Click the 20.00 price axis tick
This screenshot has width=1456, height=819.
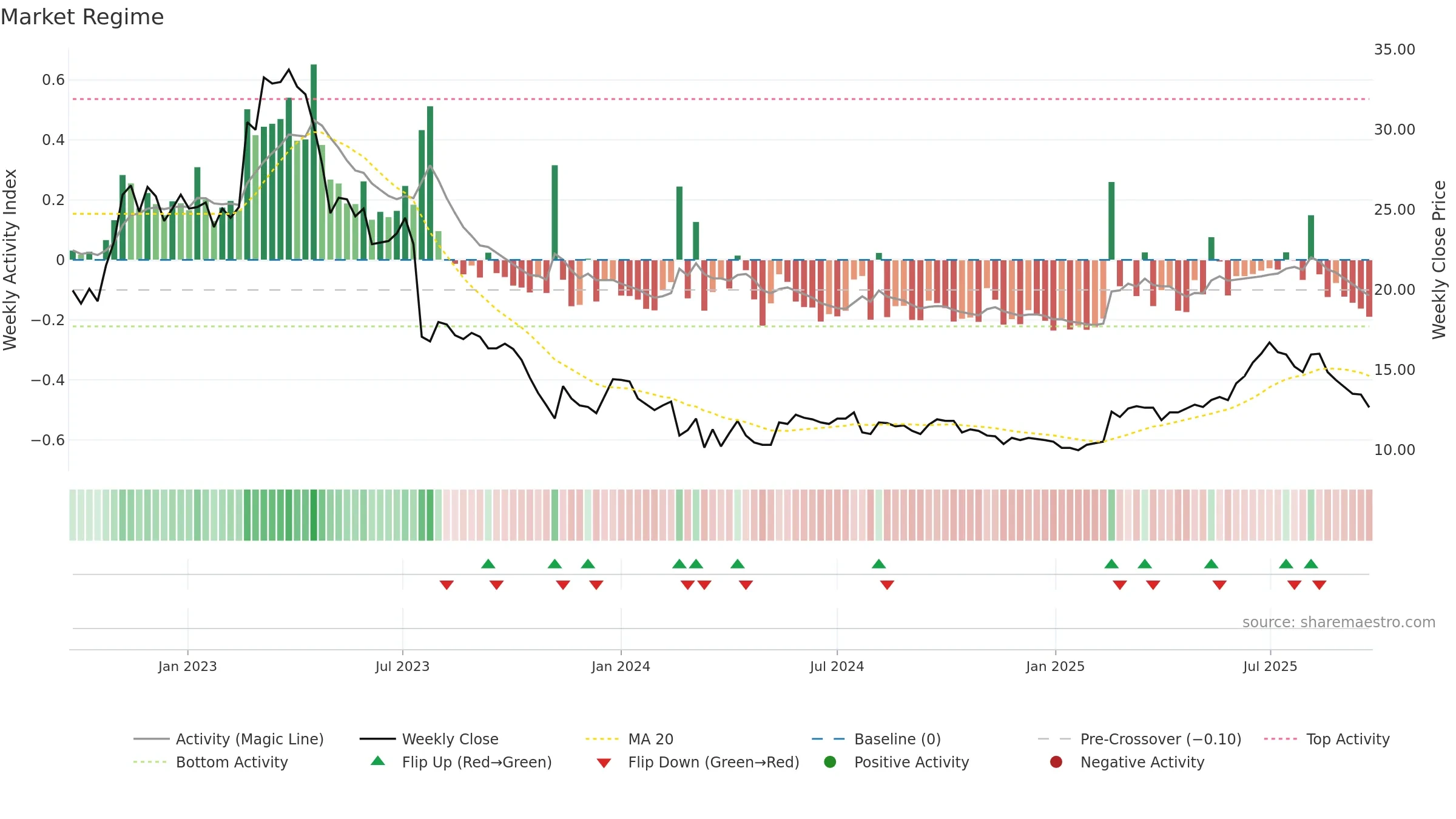pyautogui.click(x=1395, y=290)
